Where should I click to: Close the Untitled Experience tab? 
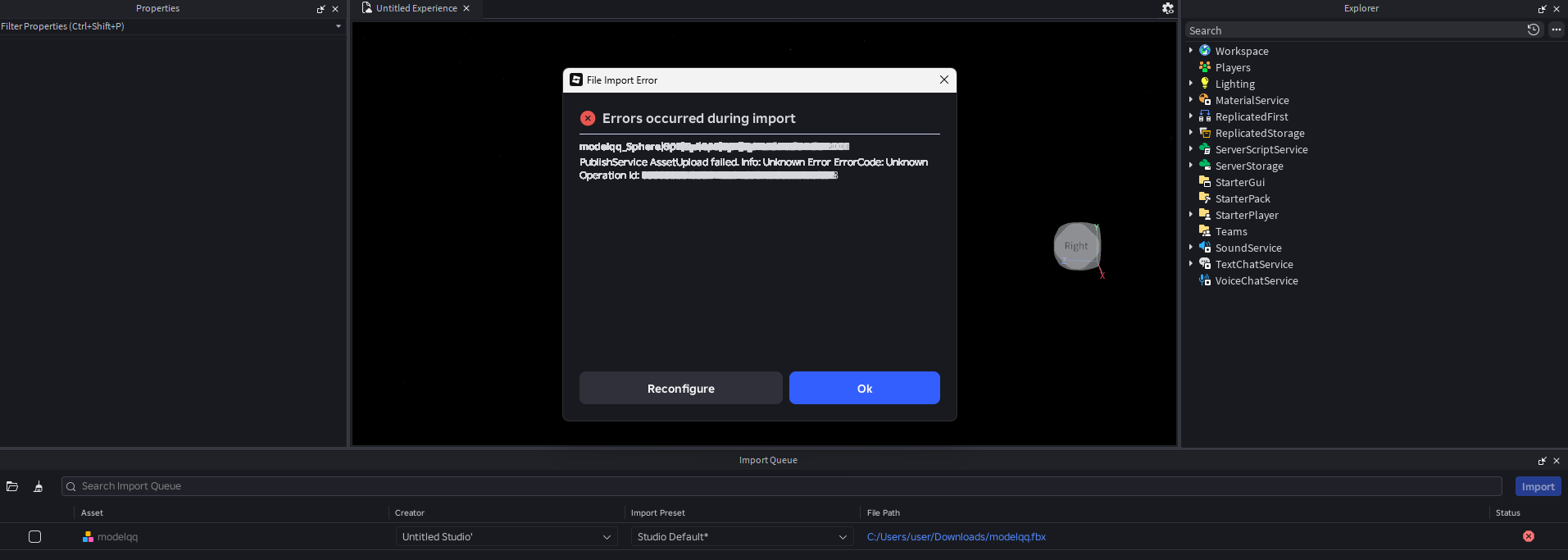pos(466,8)
